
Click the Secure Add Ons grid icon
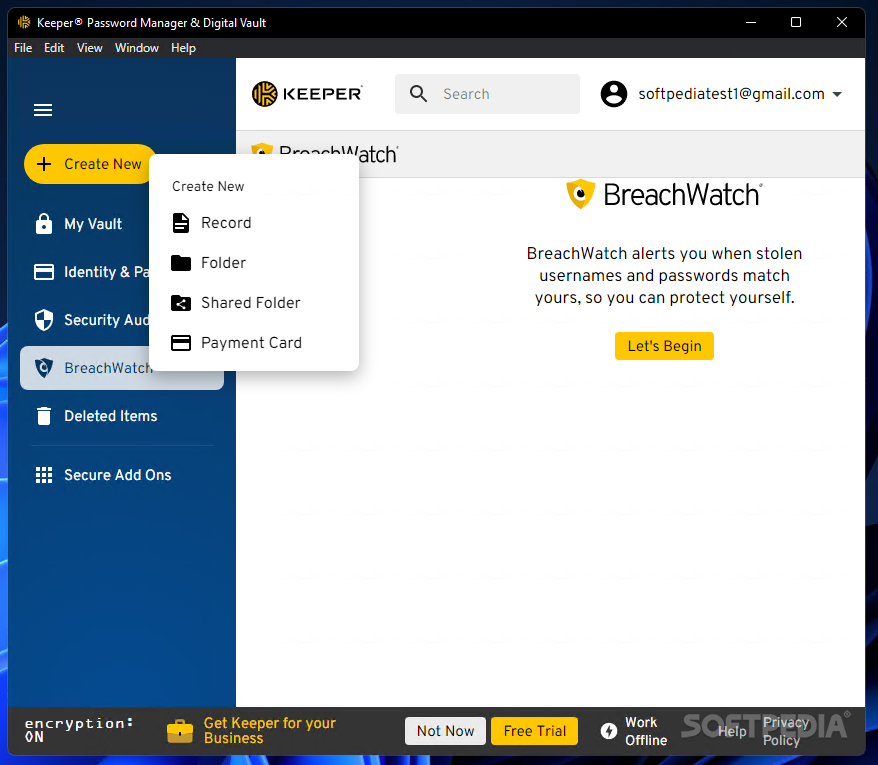point(44,475)
